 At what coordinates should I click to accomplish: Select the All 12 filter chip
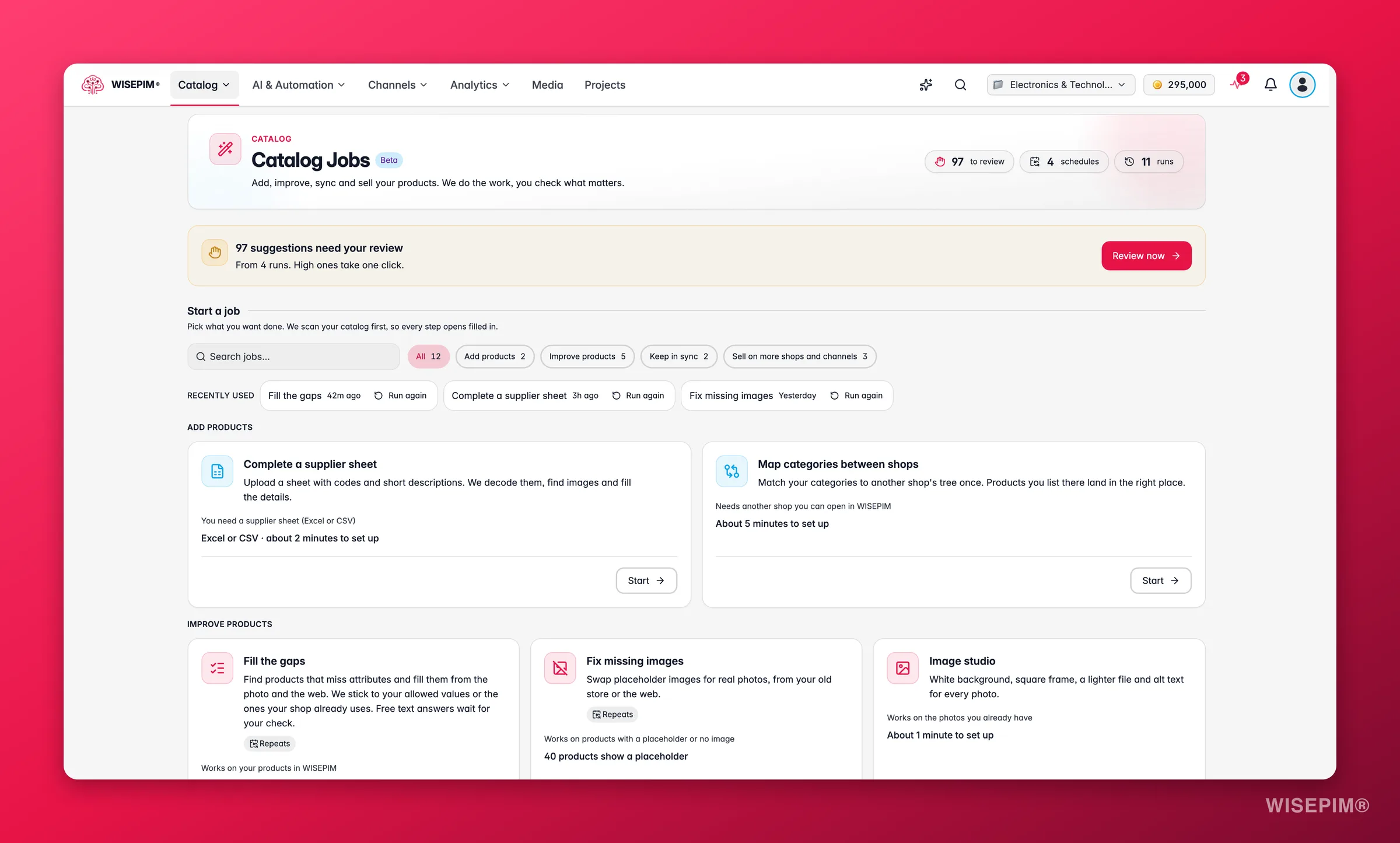(428, 356)
